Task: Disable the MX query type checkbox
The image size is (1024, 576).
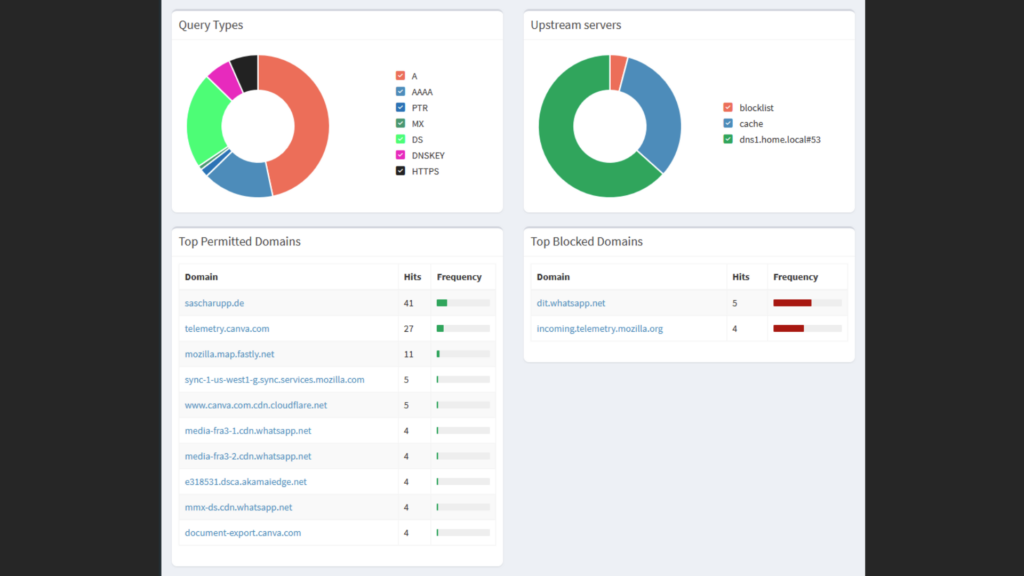Action: pos(400,123)
